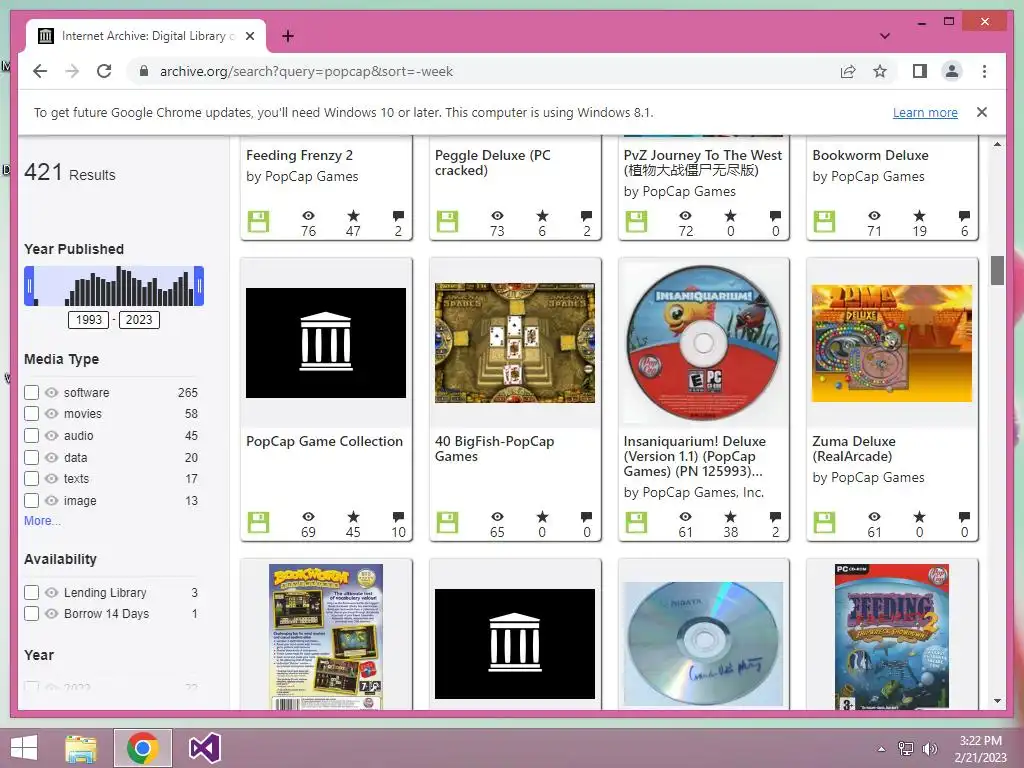The width and height of the screenshot is (1024, 768).
Task: Click the network tray icon
Action: coord(906,749)
